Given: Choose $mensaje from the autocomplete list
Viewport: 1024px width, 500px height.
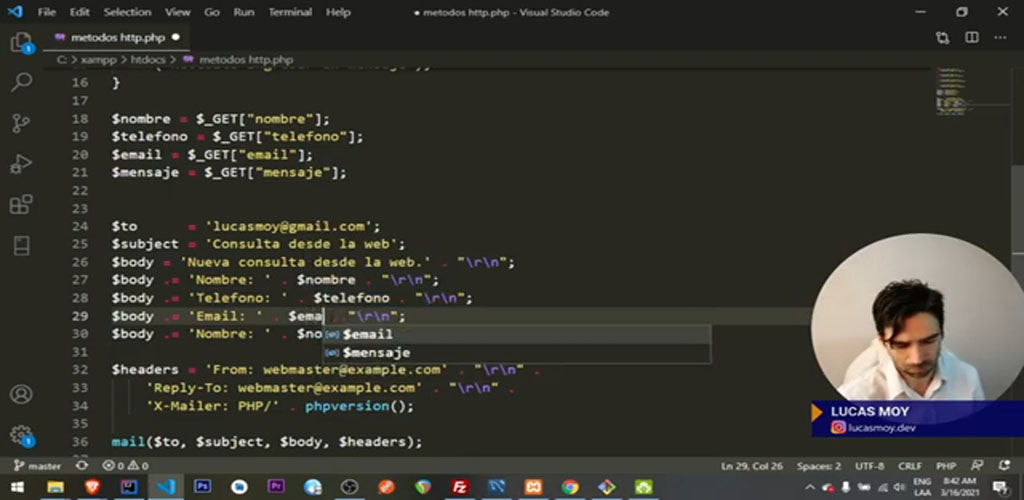Looking at the screenshot, I should coord(516,352).
